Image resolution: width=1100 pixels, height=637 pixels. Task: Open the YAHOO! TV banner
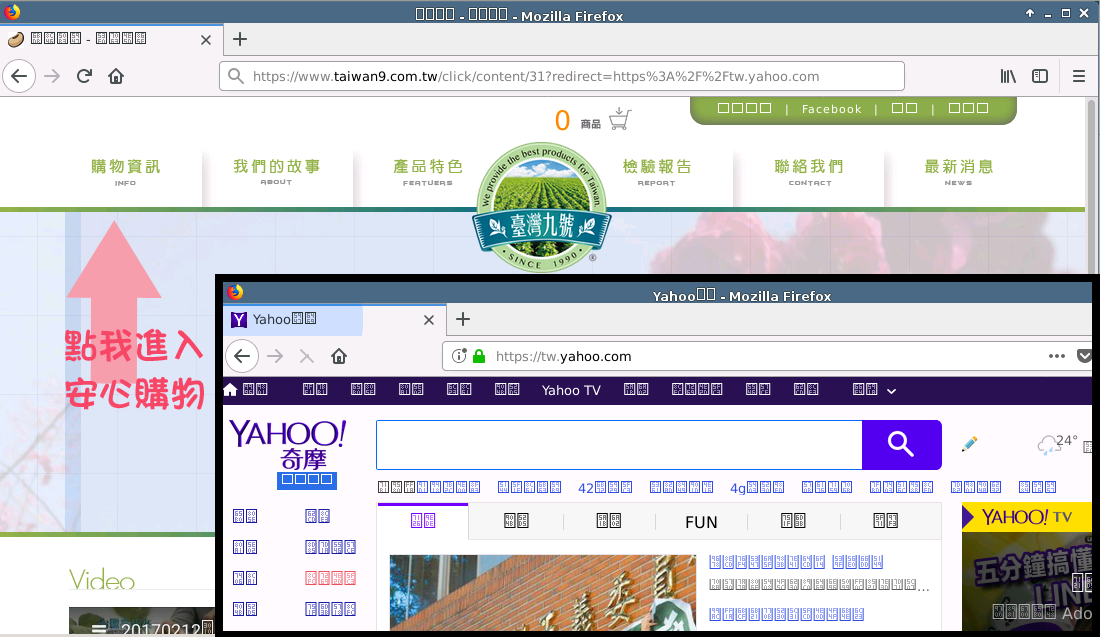point(1027,517)
